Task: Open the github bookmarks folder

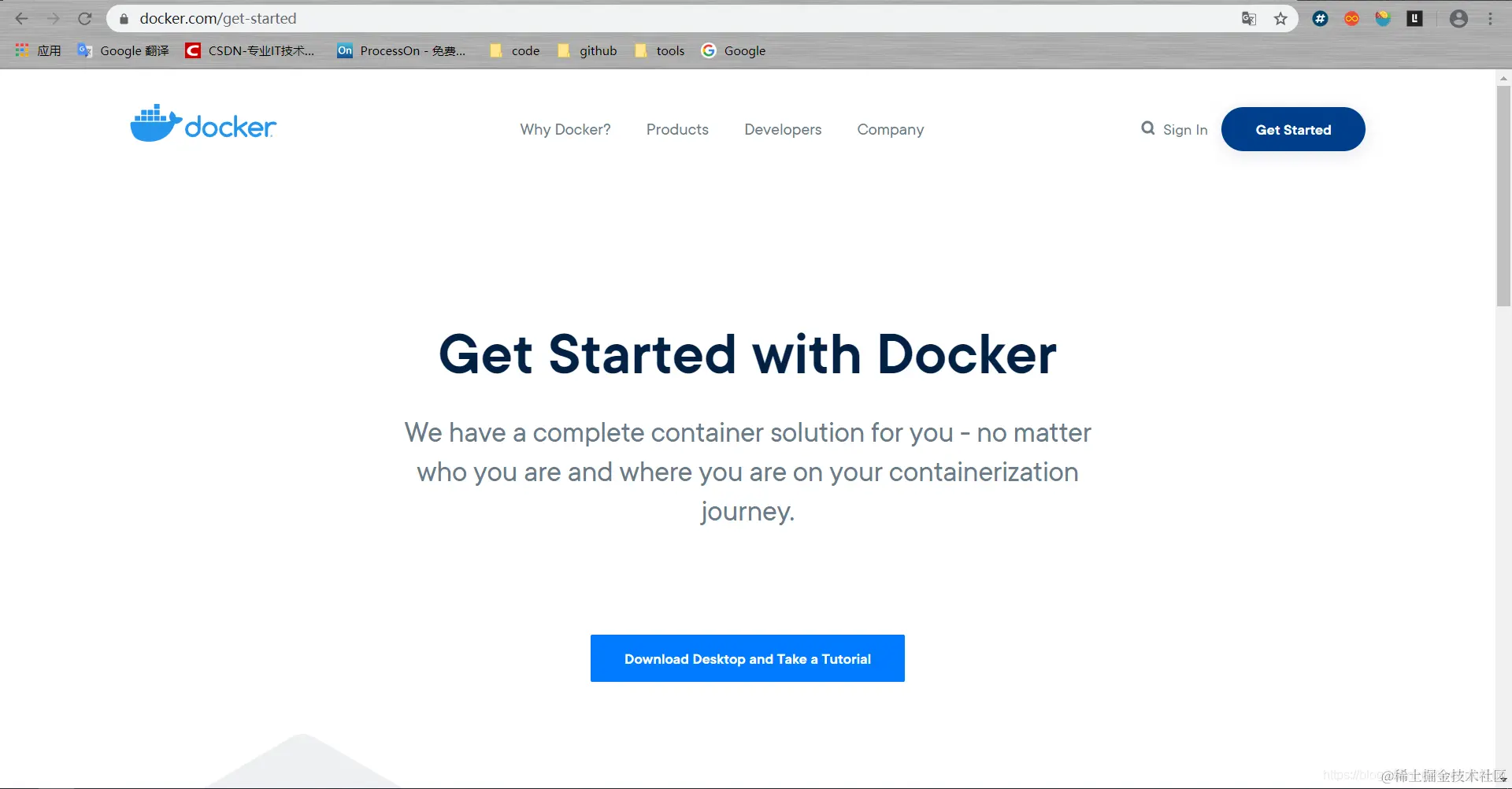Action: (587, 50)
